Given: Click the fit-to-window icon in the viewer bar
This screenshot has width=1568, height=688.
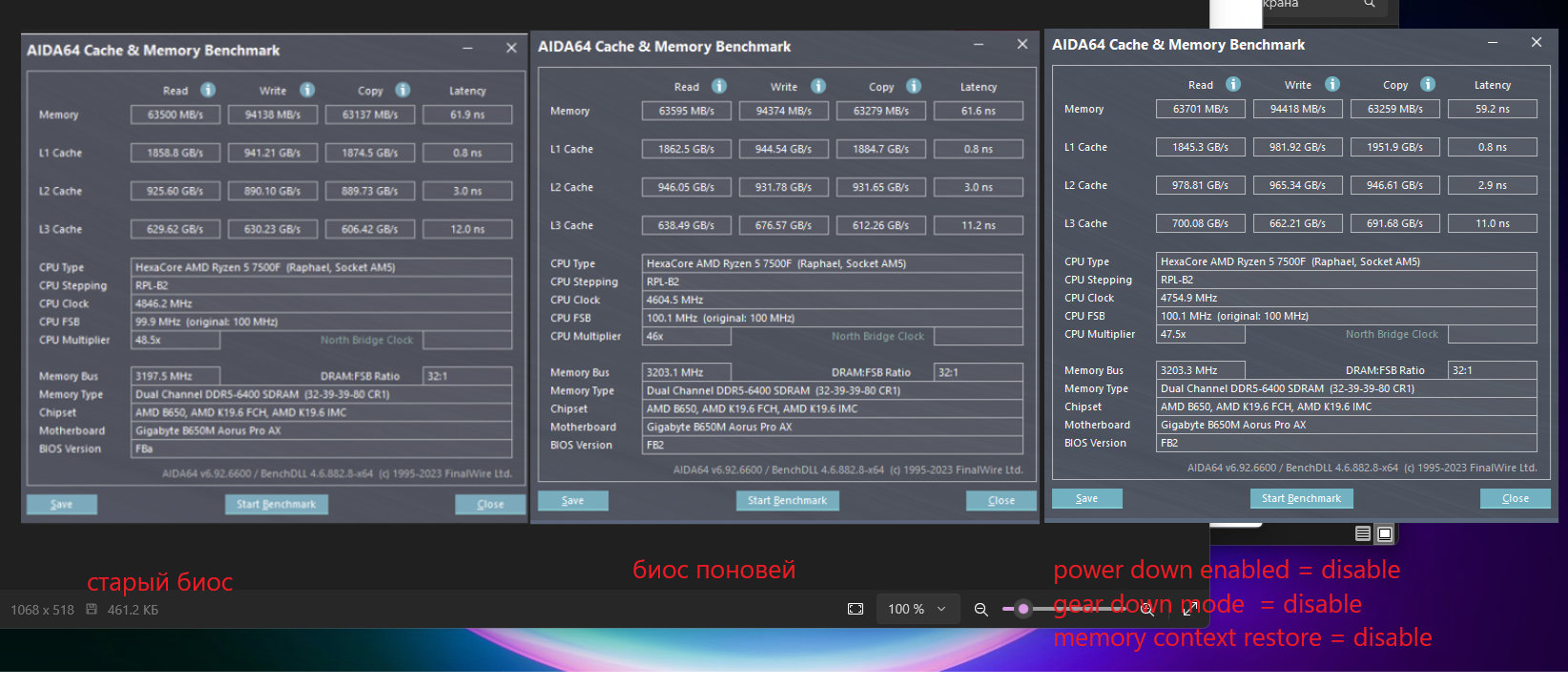Looking at the screenshot, I should tap(856, 609).
